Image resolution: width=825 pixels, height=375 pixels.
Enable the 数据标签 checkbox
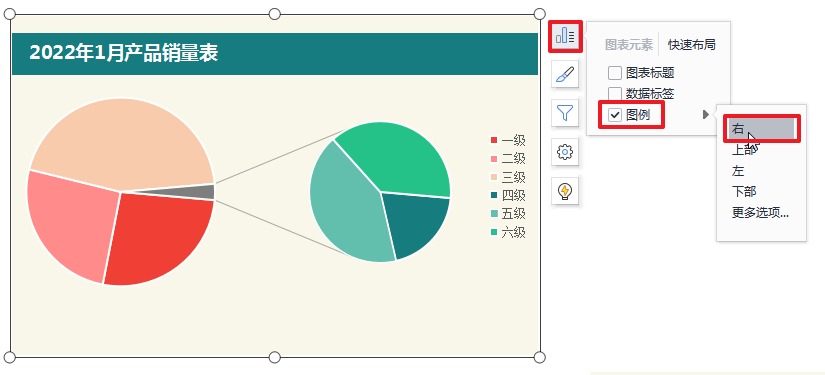(x=615, y=94)
